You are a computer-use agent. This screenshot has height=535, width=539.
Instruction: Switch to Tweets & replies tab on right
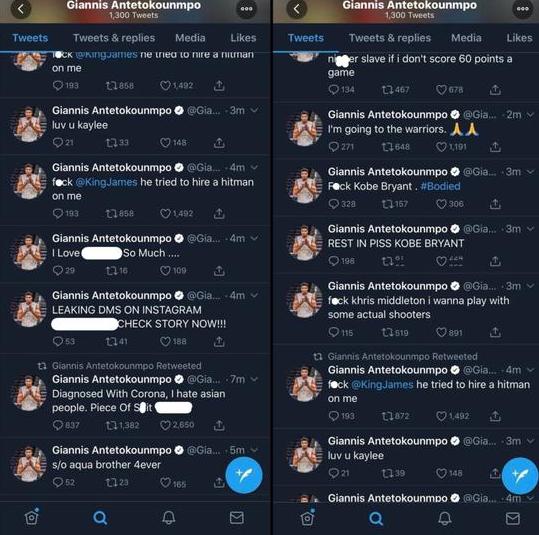point(390,38)
